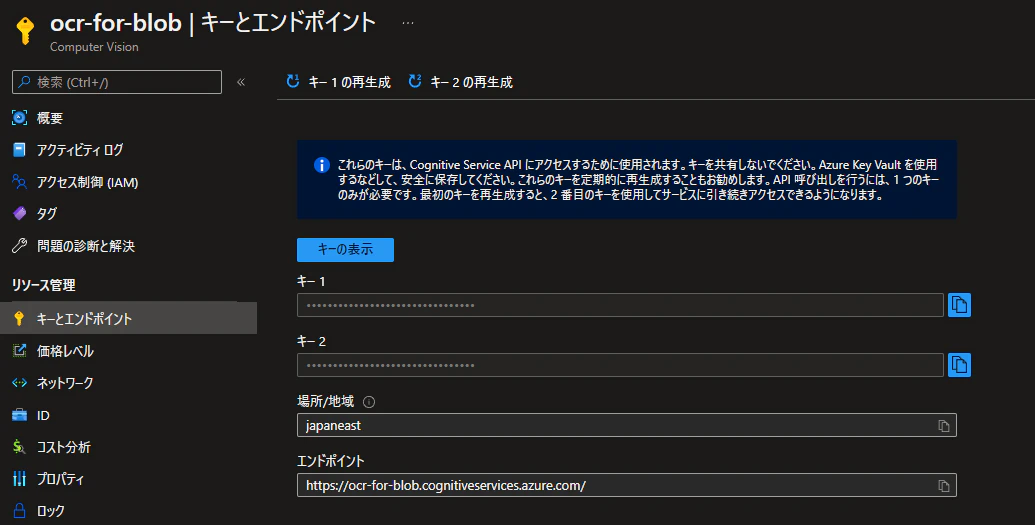
Task: Collapse the sidebar with the double chevron
Action: point(241,82)
